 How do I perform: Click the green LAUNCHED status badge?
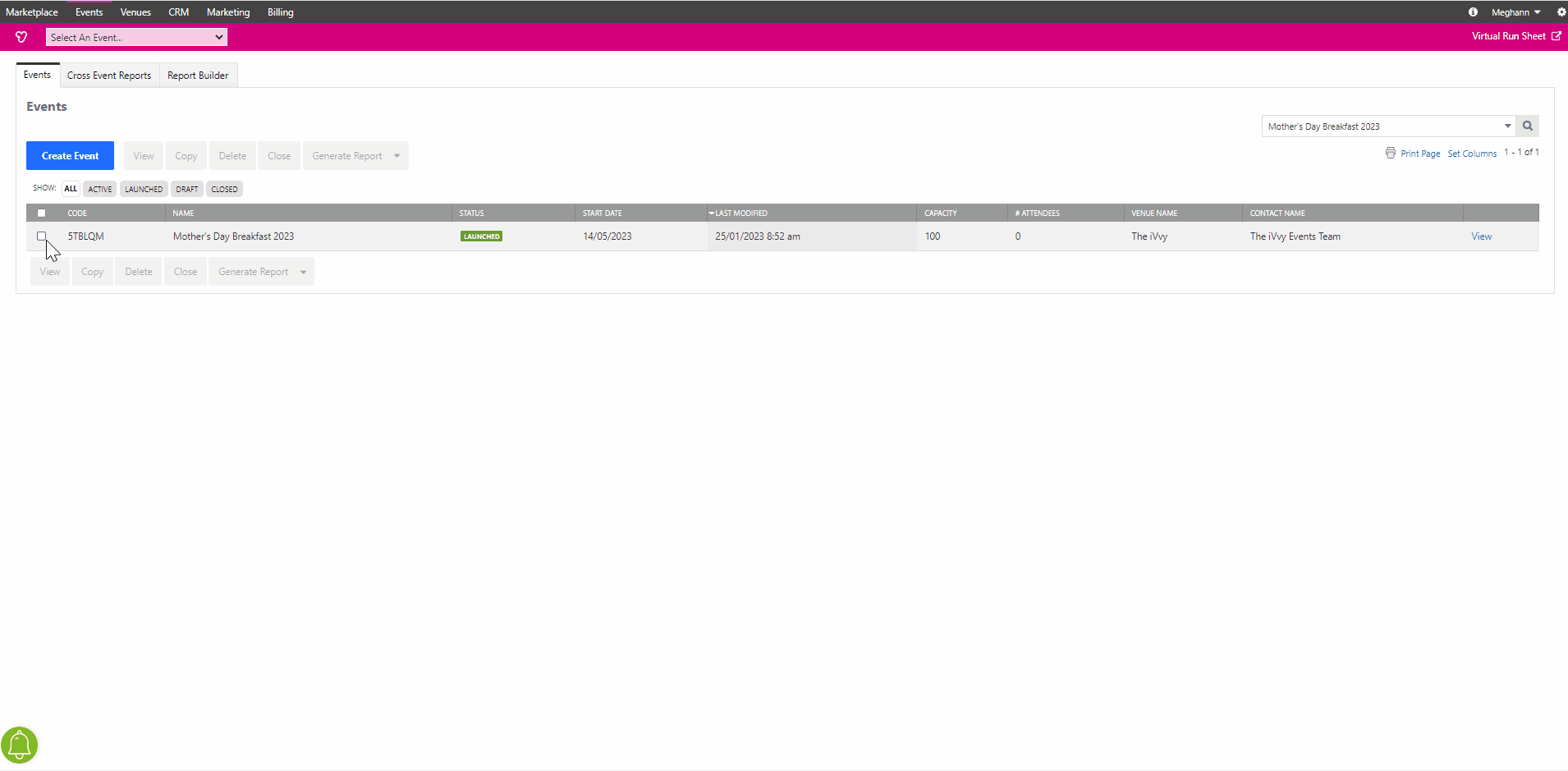pyautogui.click(x=482, y=236)
